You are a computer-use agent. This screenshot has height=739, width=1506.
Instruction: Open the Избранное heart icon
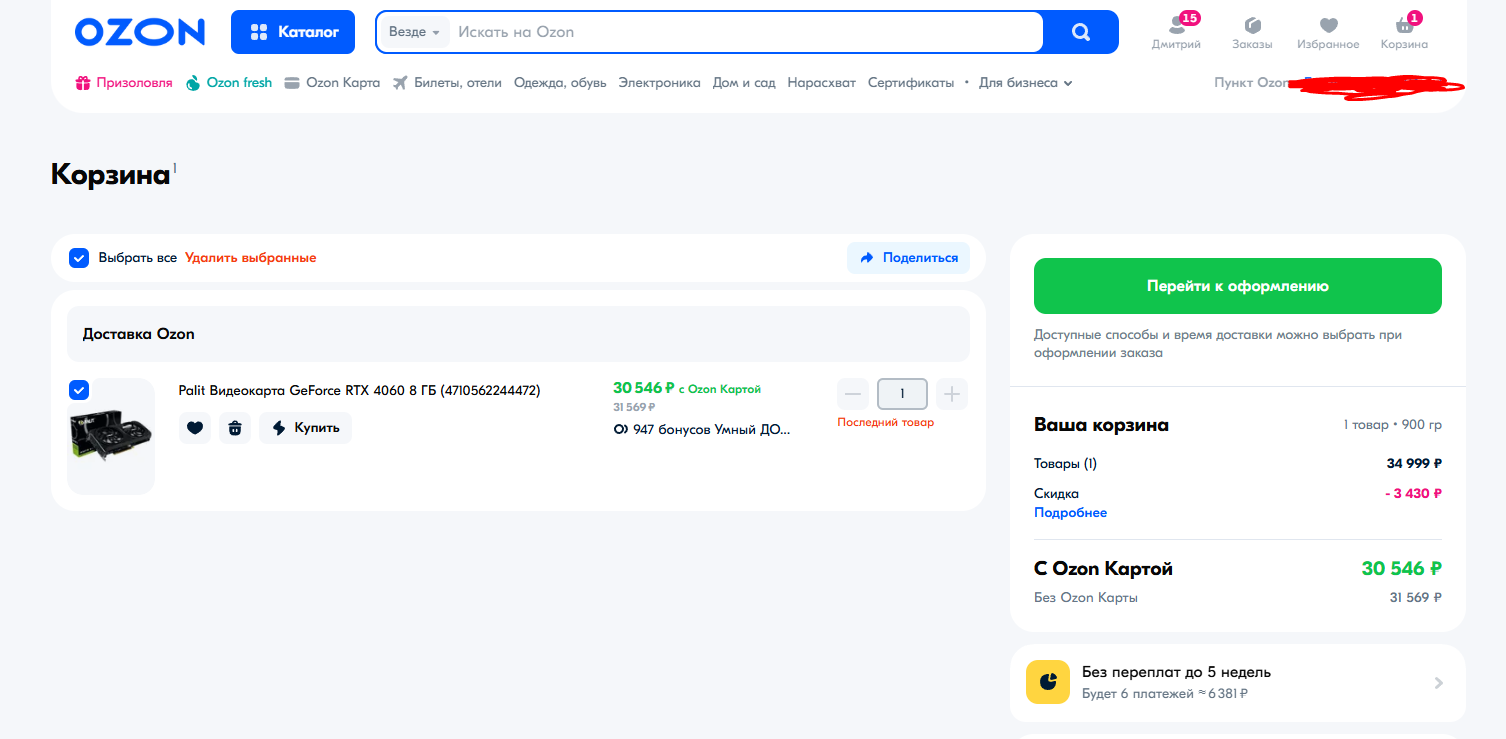click(1328, 33)
